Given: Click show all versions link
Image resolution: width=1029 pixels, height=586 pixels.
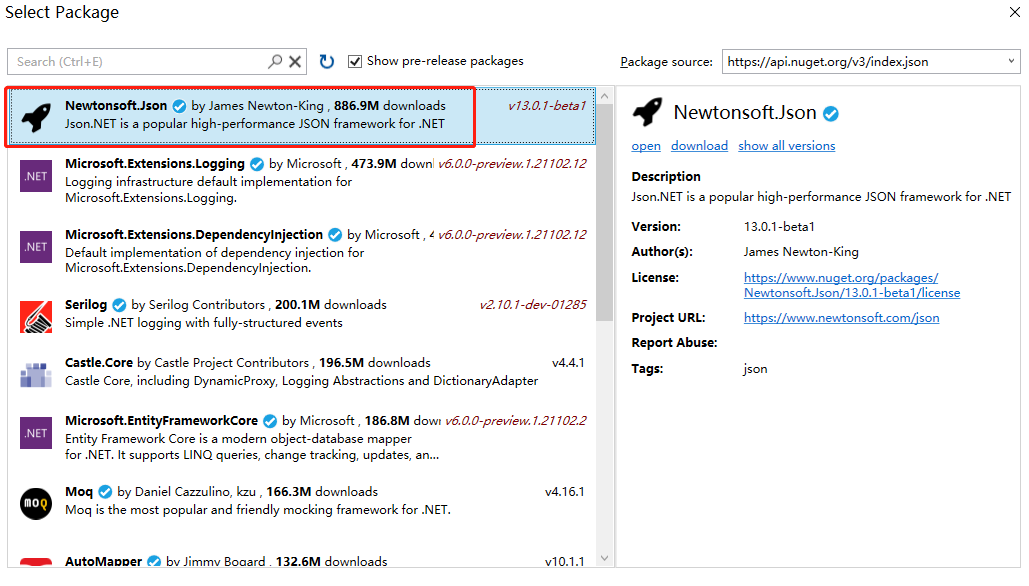Looking at the screenshot, I should coord(786,146).
